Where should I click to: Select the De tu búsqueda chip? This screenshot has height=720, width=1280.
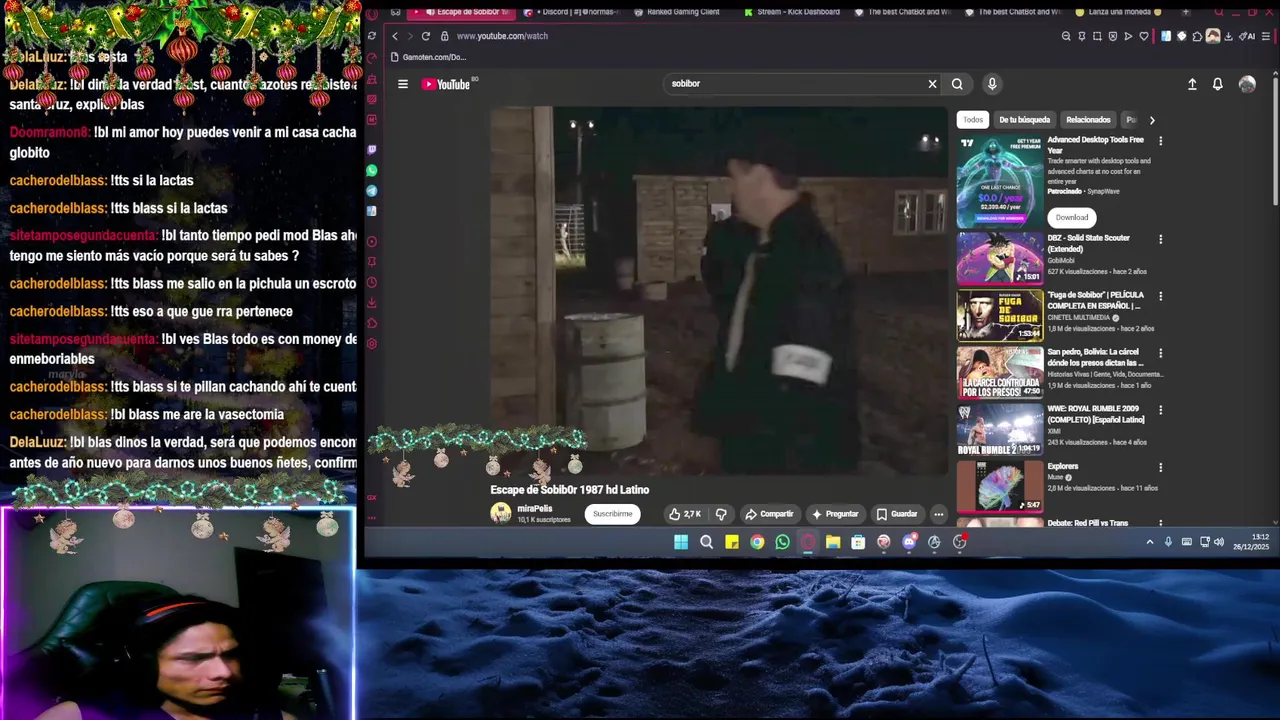(1024, 120)
